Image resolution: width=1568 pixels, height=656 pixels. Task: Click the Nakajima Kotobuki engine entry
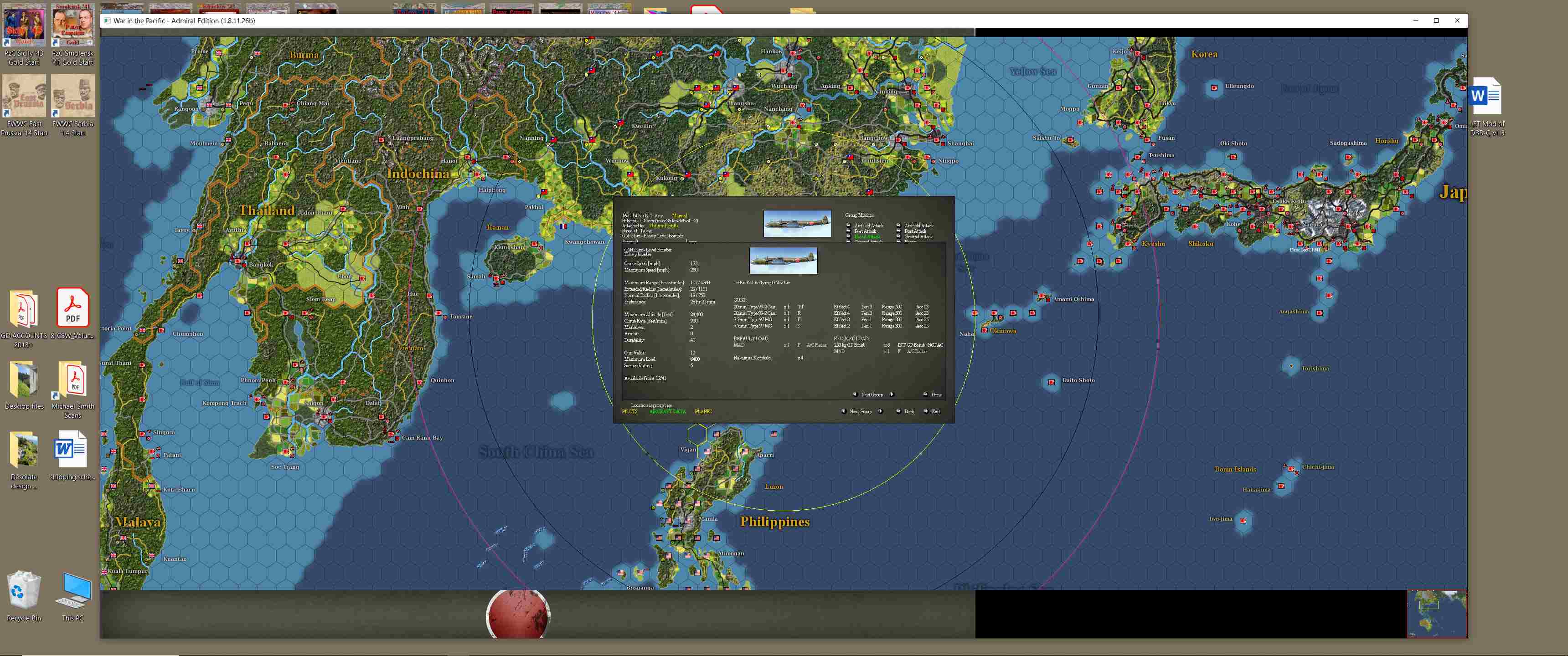pos(752,358)
